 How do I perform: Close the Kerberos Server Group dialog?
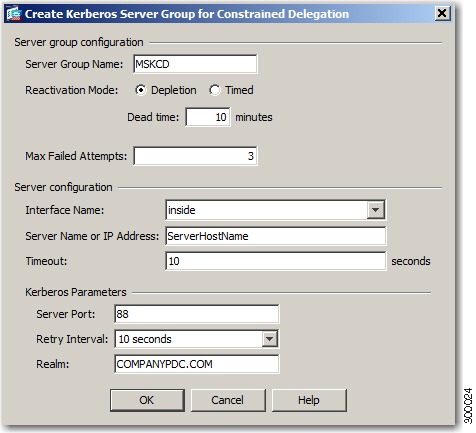[x=442, y=14]
